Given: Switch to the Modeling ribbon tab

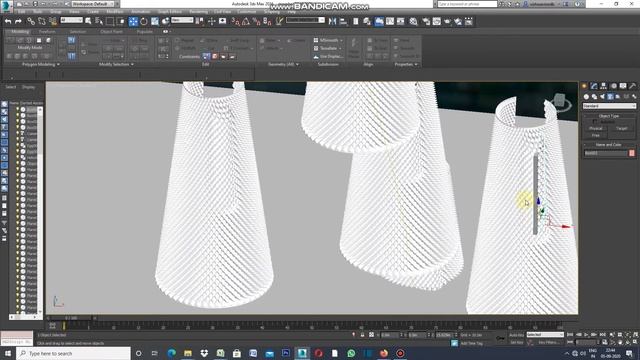Looking at the screenshot, I should pos(20,31).
